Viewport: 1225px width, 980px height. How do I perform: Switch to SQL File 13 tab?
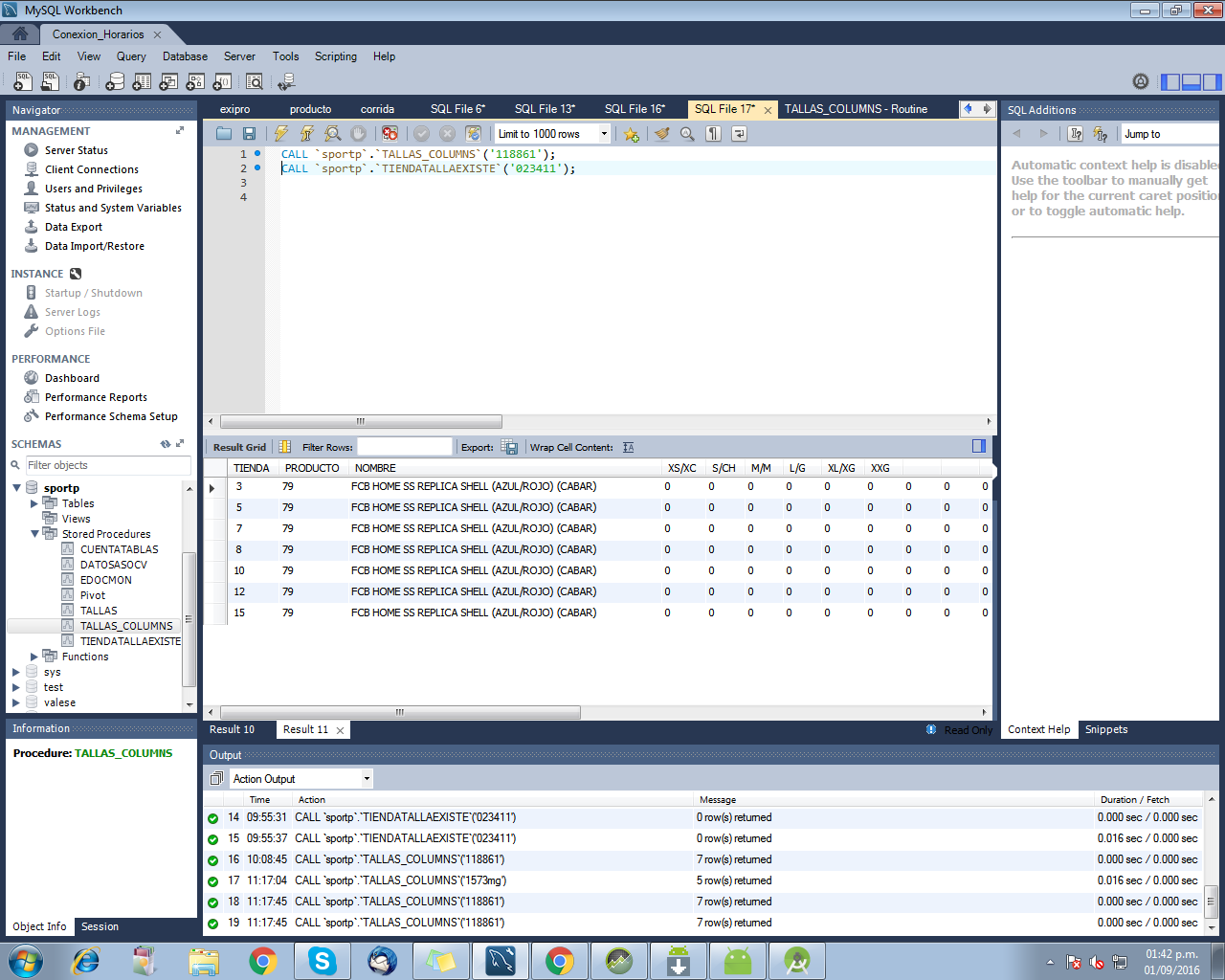tap(545, 109)
